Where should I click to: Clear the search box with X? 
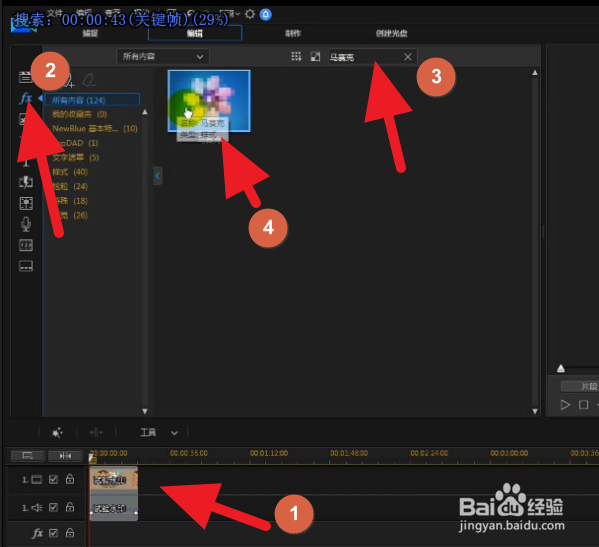[x=408, y=57]
